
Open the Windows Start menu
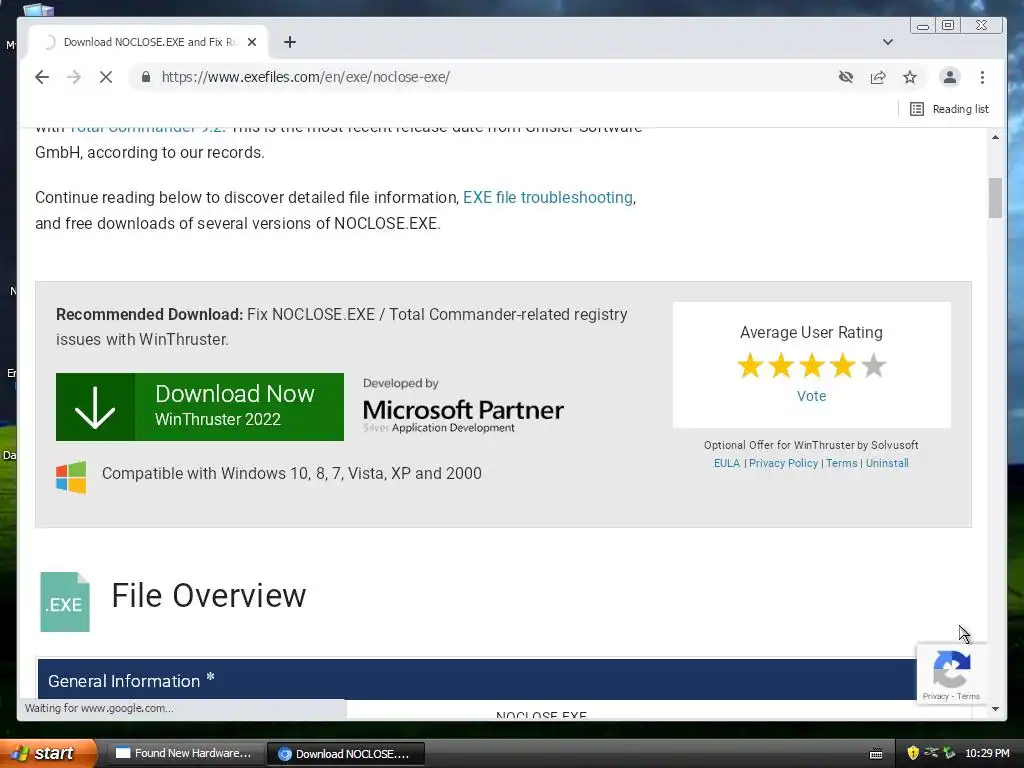click(x=48, y=753)
